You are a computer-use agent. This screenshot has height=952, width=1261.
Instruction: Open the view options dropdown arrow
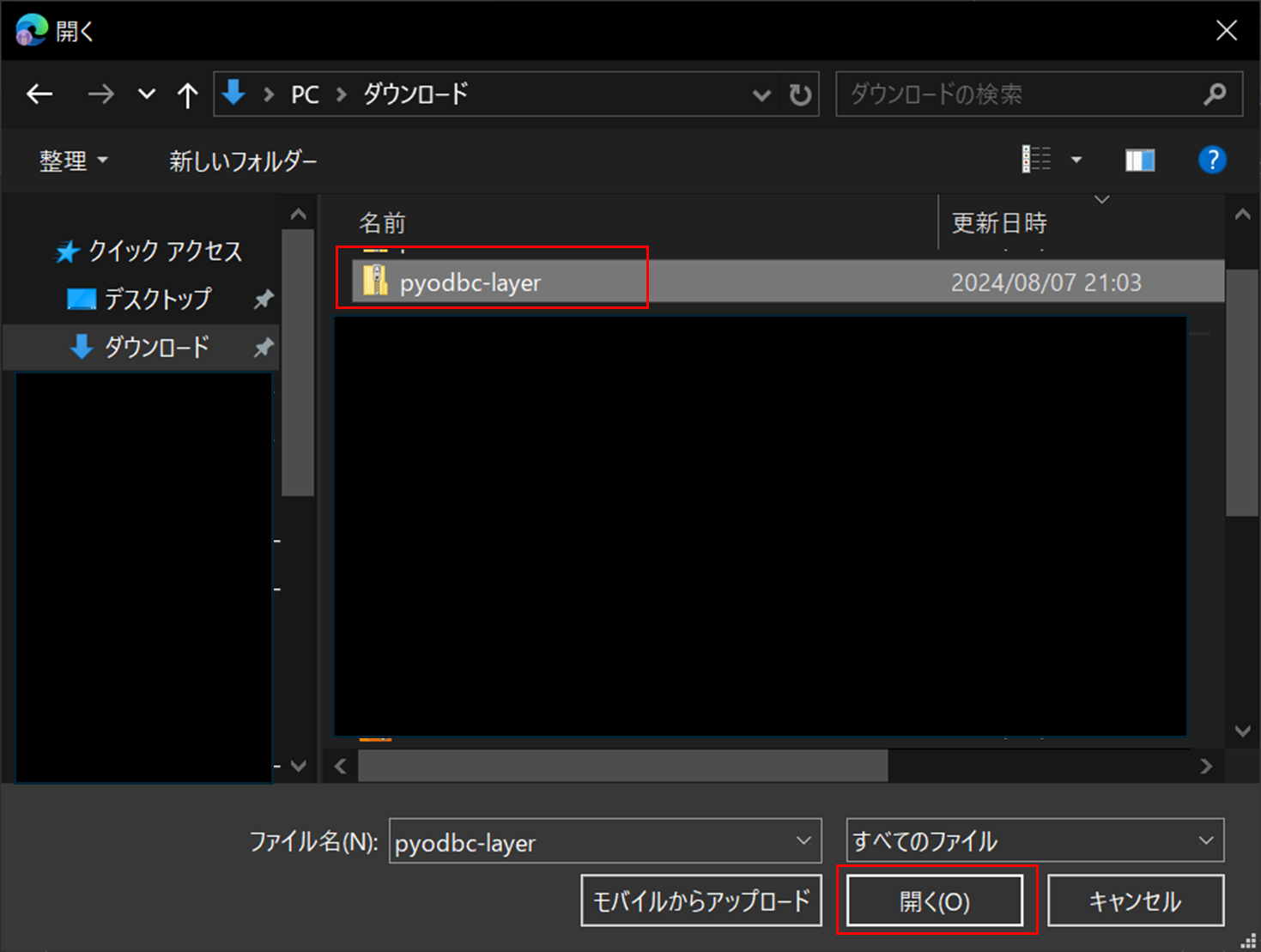(x=1076, y=160)
